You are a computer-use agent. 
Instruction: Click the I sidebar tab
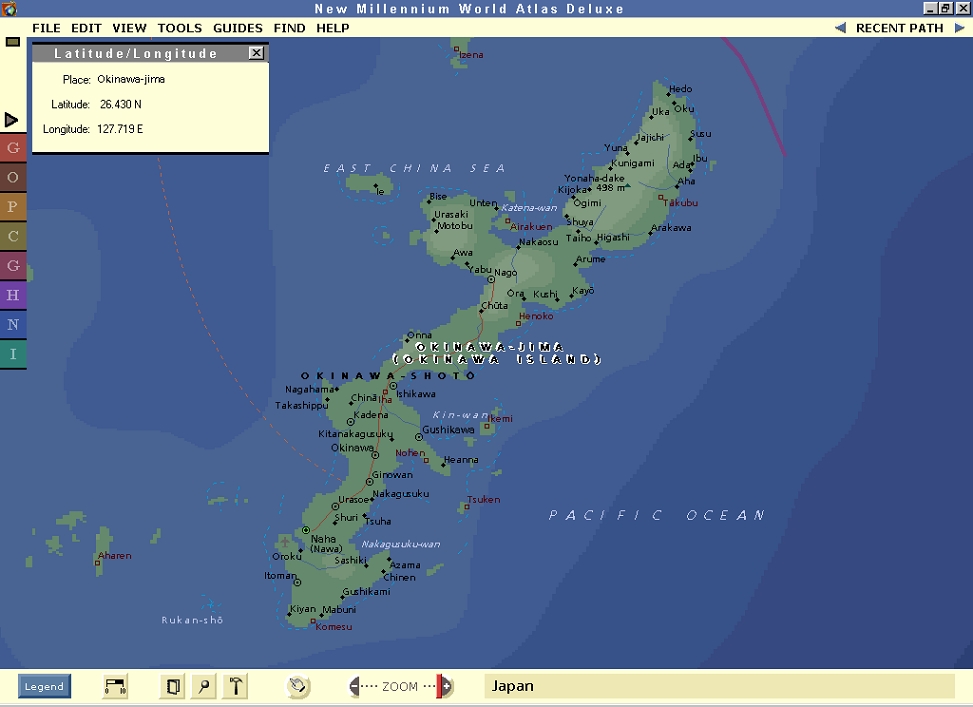tap(13, 354)
